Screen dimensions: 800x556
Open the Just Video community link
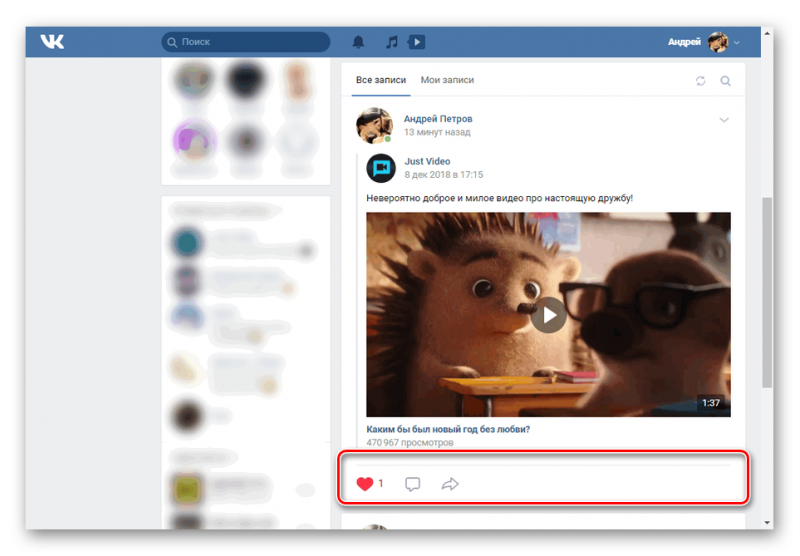pos(427,161)
